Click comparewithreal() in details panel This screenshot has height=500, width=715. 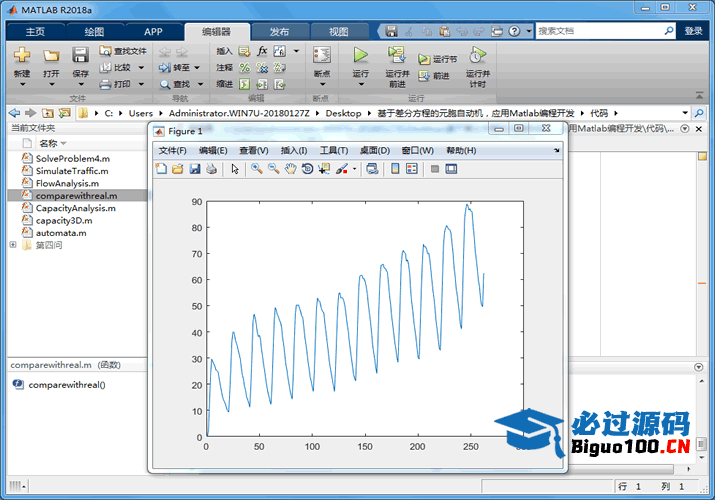click(x=67, y=385)
